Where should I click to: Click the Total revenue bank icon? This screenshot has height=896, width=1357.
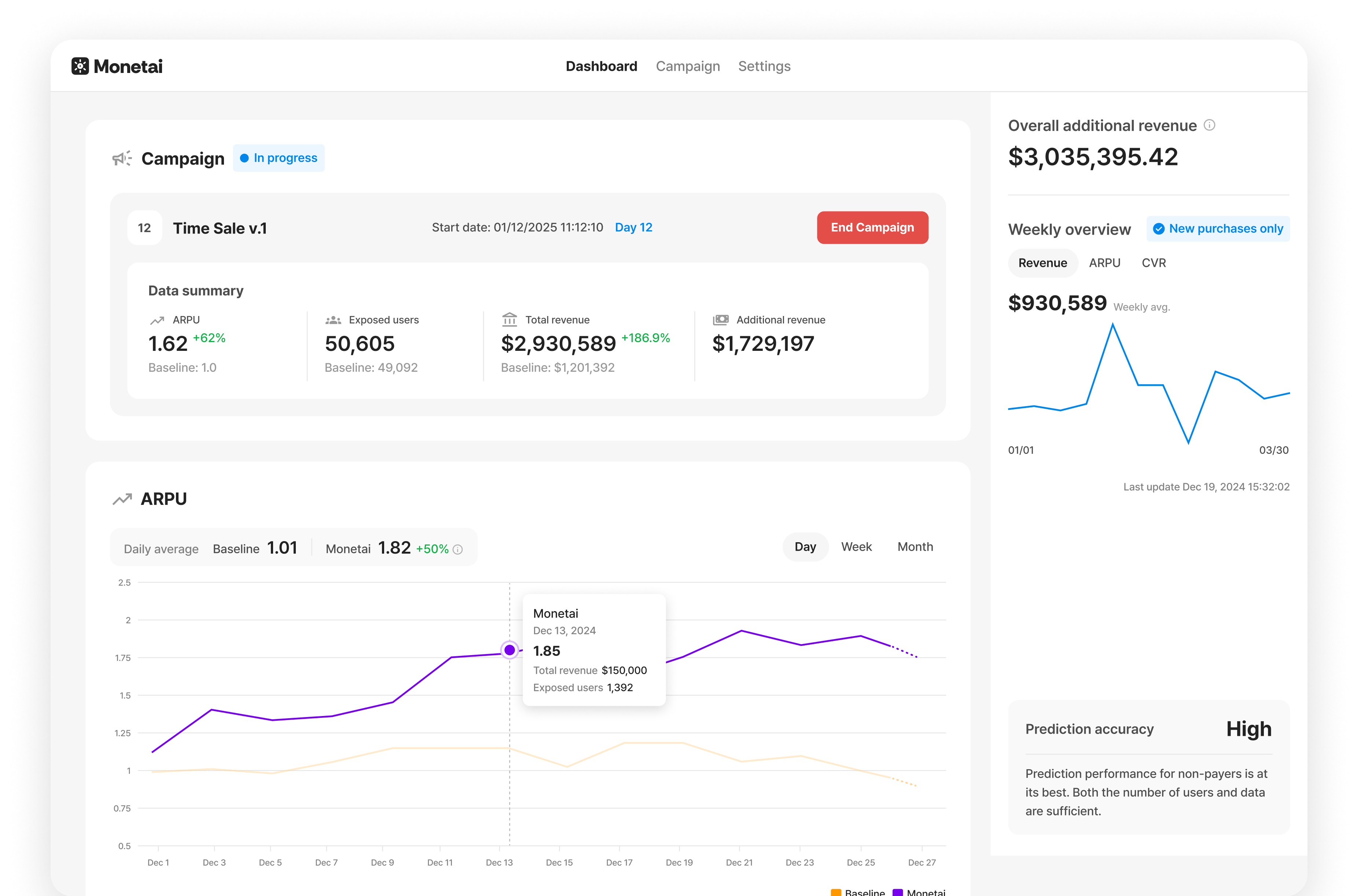(510, 319)
